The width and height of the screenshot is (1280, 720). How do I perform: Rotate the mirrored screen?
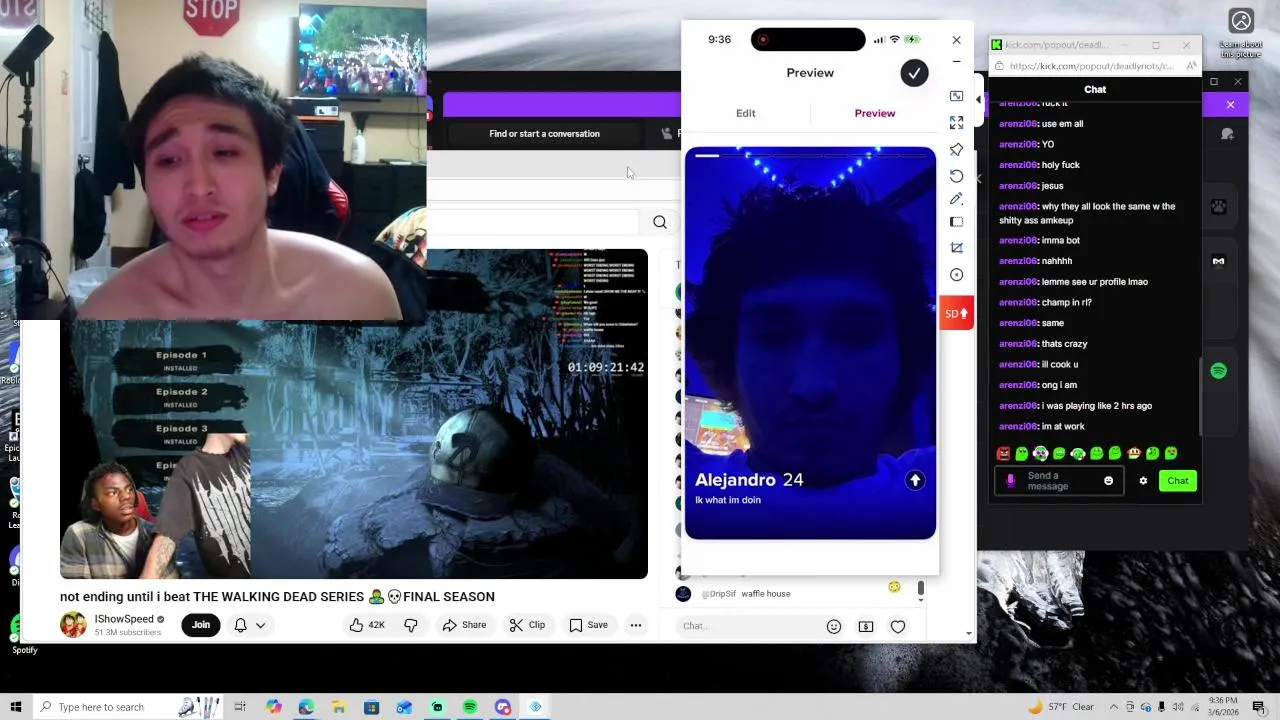click(x=957, y=175)
